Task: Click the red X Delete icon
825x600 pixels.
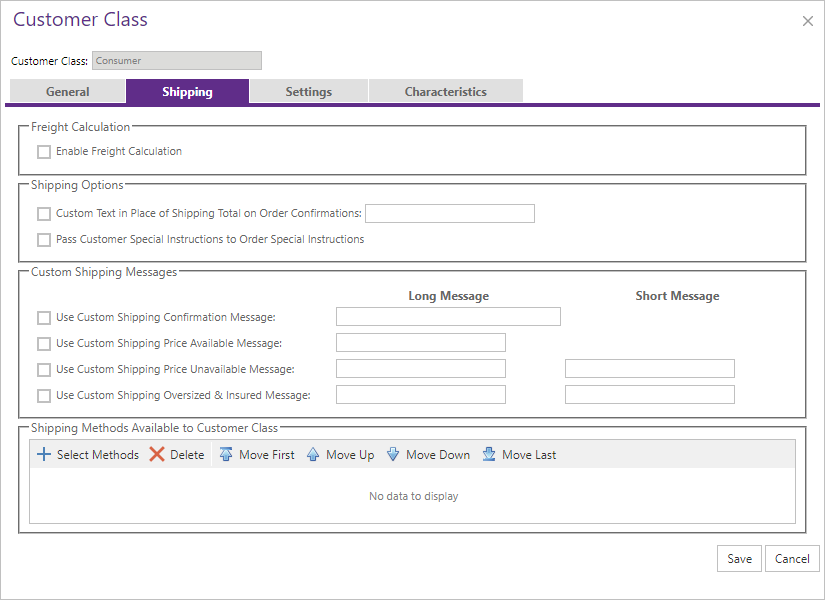Action: (157, 454)
